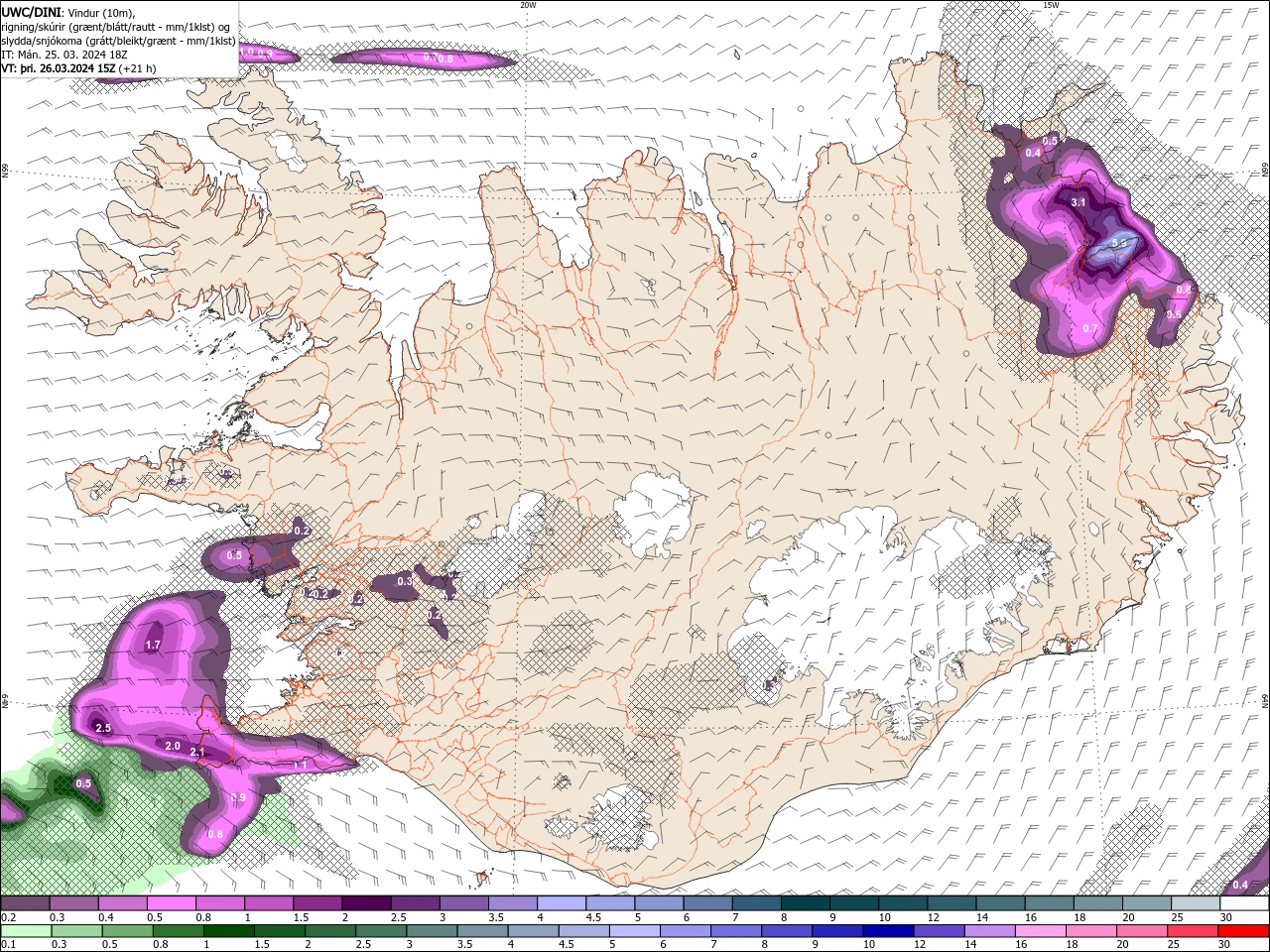Click the "30" label in the upper legend row
1270x952 pixels.
pos(1225,918)
